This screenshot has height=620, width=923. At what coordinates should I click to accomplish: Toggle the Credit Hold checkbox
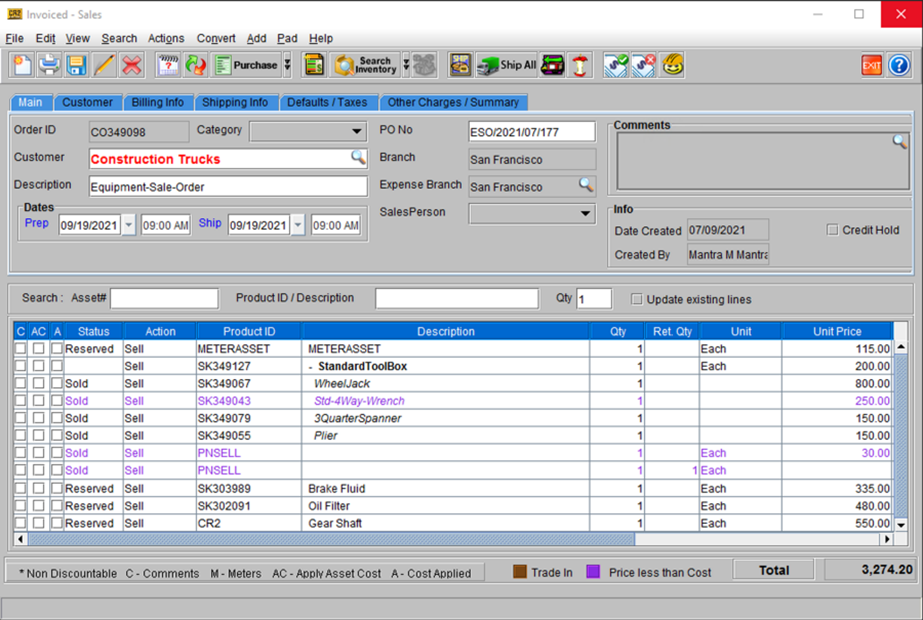click(x=832, y=230)
